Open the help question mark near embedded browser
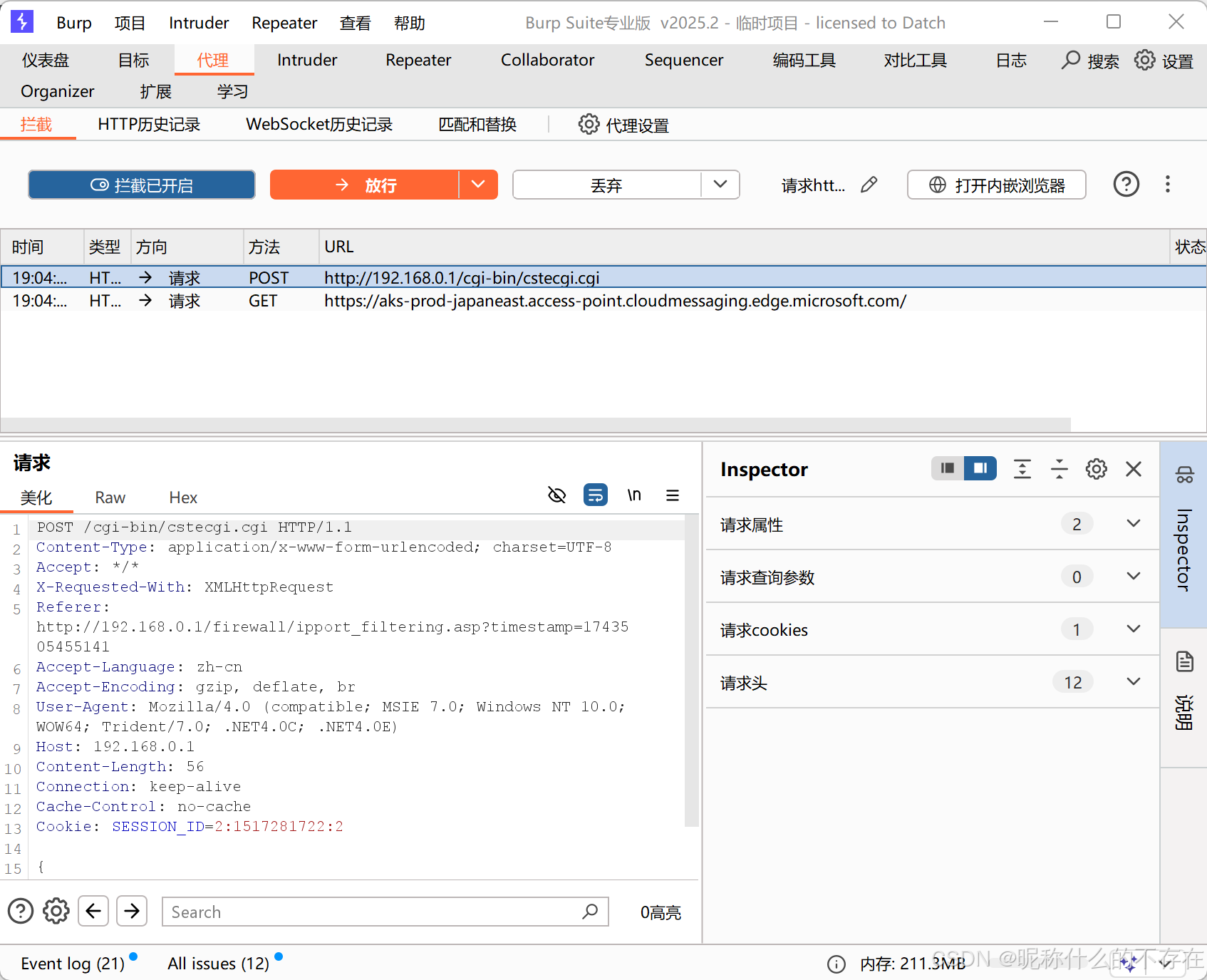The height and width of the screenshot is (980, 1207). pyautogui.click(x=1126, y=185)
